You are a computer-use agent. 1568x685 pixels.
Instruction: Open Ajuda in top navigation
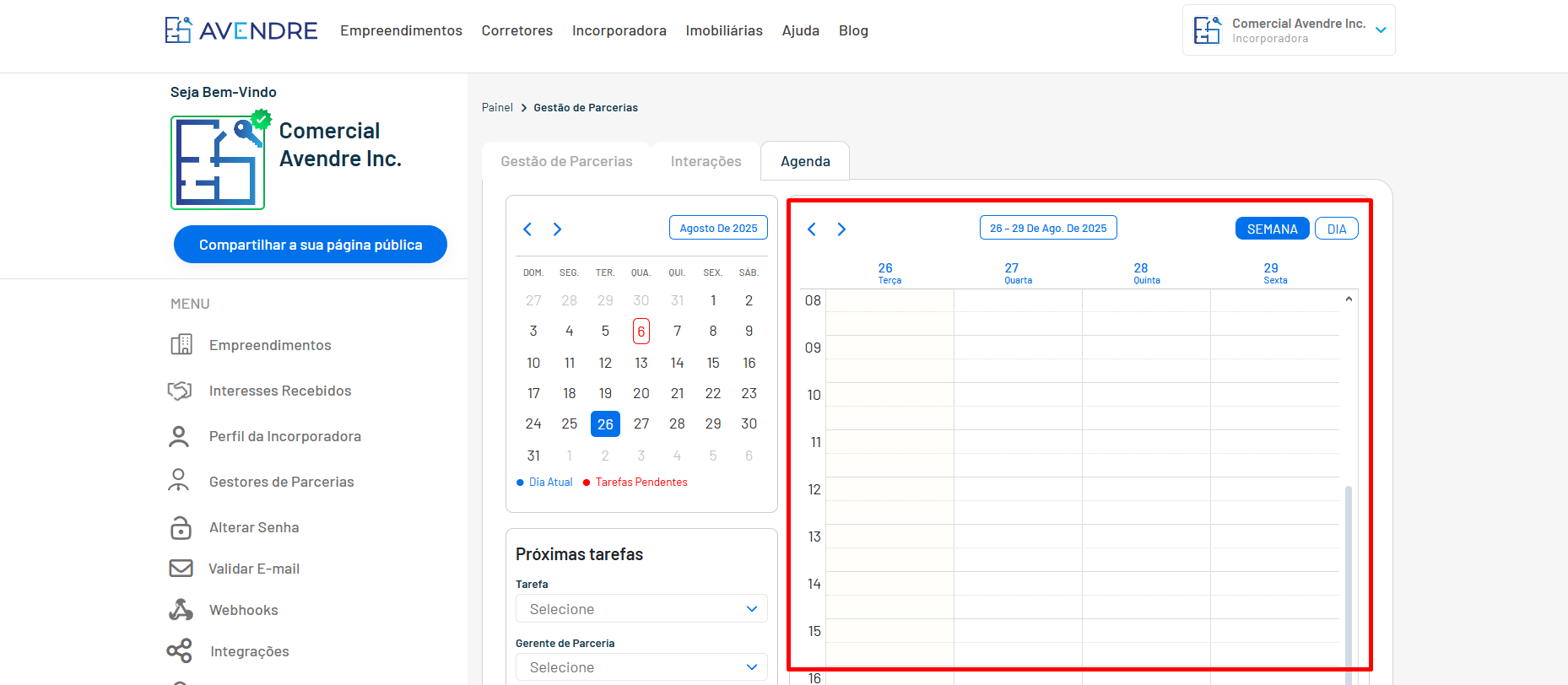pyautogui.click(x=801, y=30)
